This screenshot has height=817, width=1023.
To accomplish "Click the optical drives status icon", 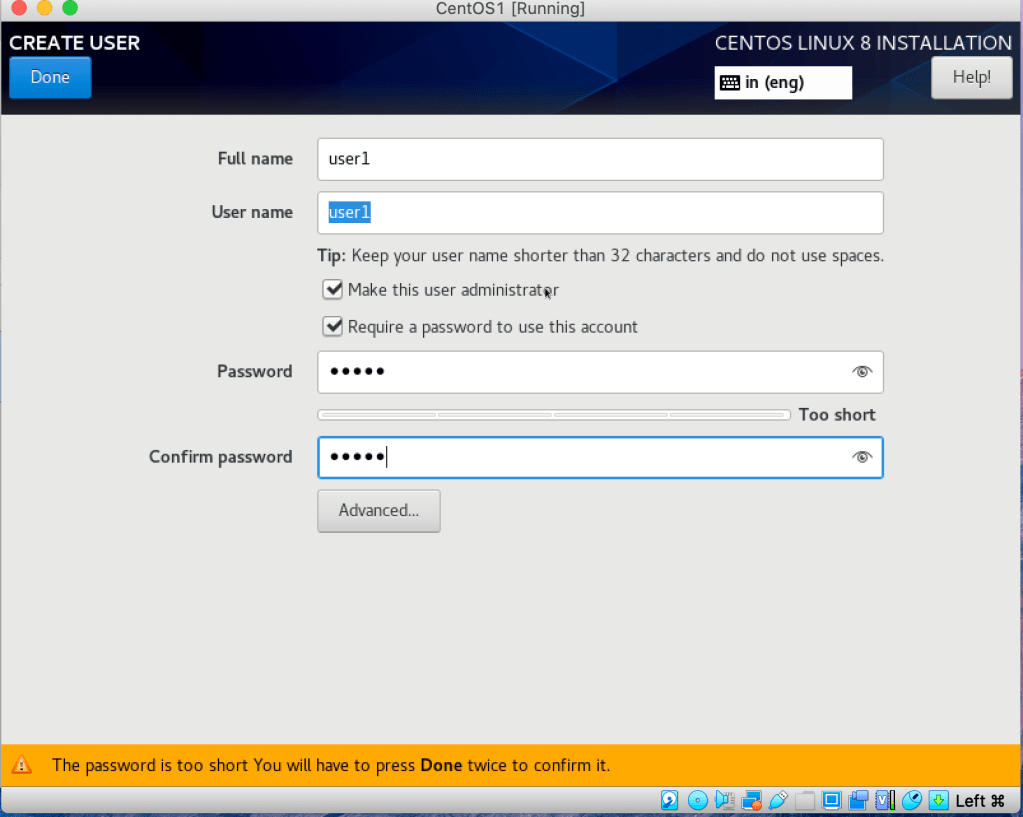I will click(697, 800).
